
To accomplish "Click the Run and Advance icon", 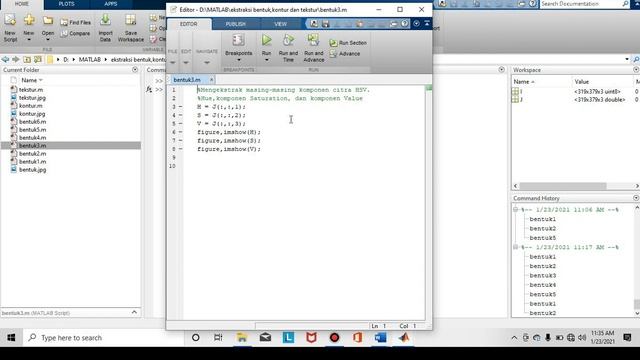I will pos(313,40).
